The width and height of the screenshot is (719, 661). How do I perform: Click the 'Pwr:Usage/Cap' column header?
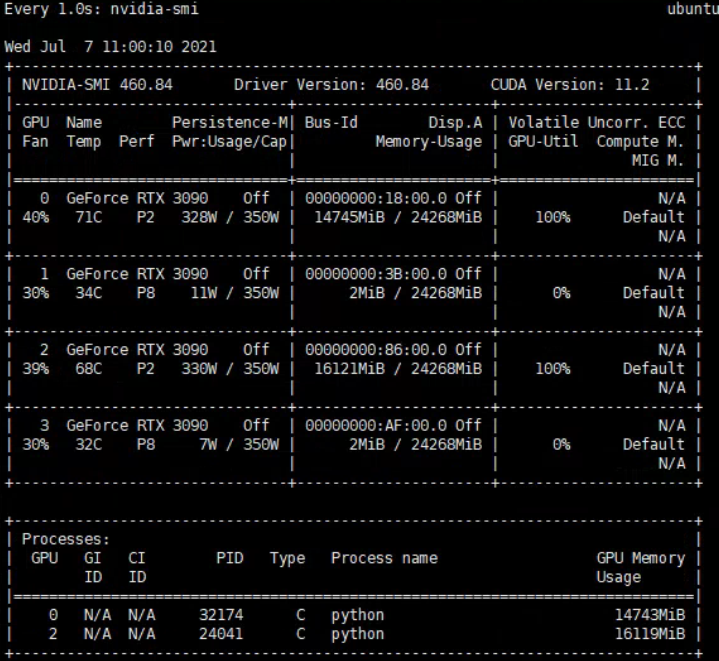click(229, 142)
